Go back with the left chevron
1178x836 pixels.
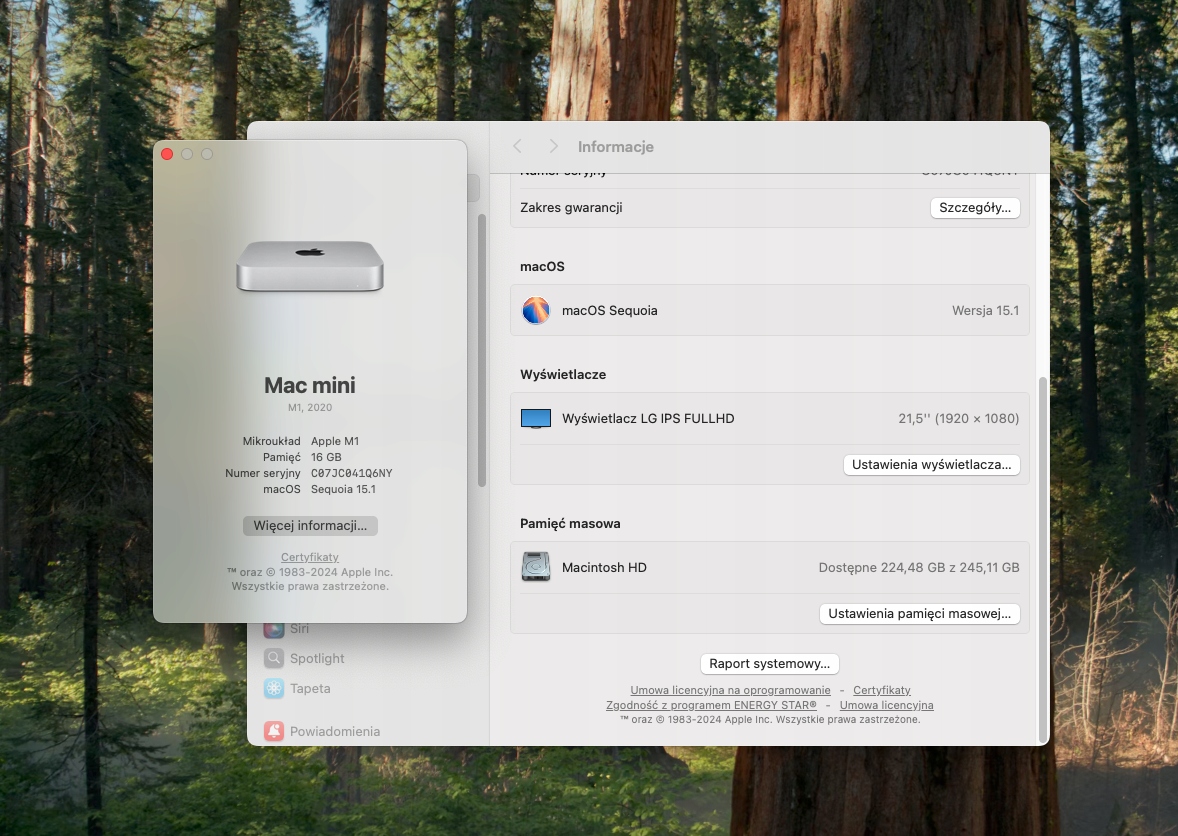517,146
